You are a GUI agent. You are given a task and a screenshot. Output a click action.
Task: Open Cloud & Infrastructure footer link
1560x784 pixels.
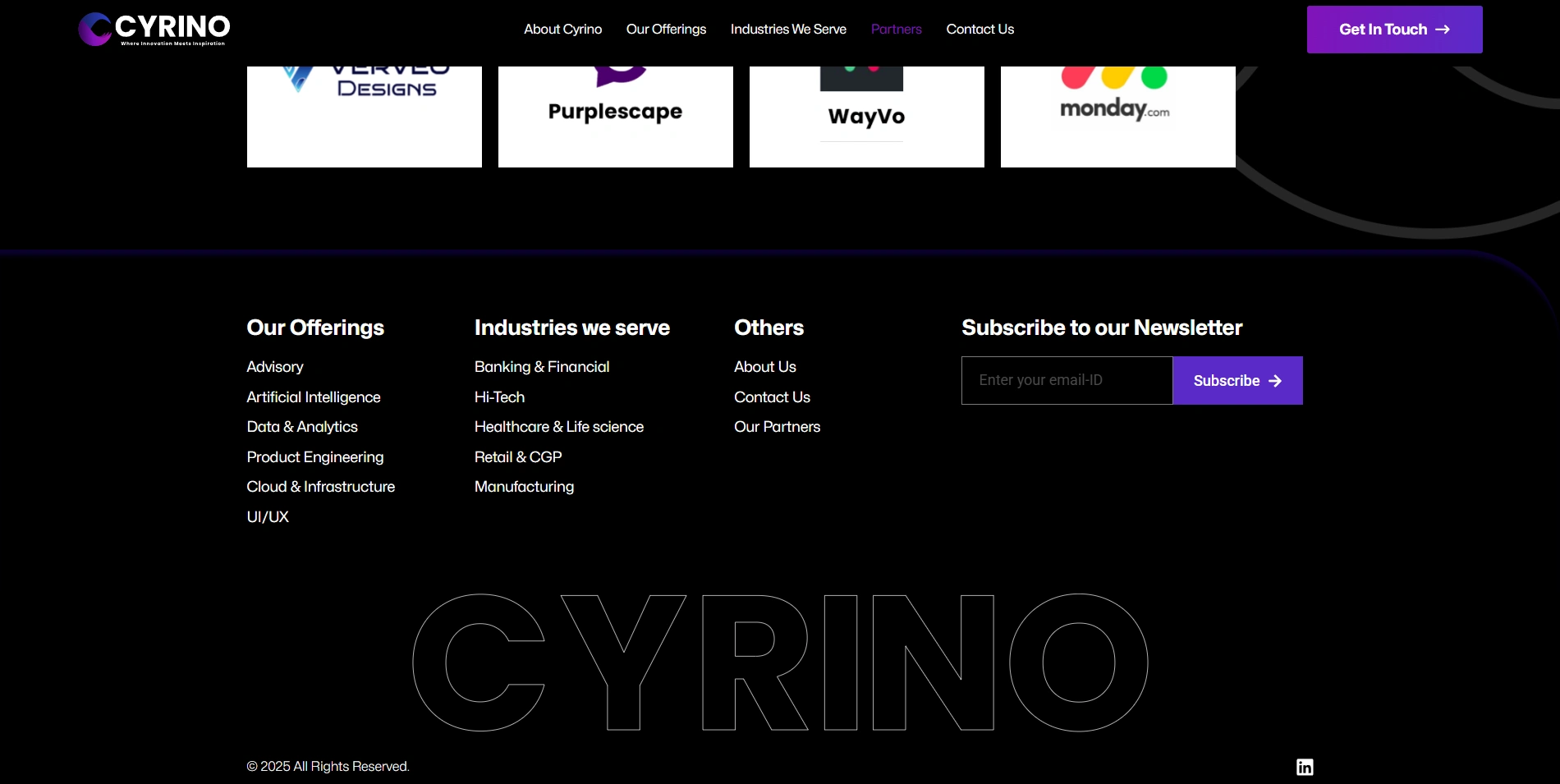(x=321, y=487)
